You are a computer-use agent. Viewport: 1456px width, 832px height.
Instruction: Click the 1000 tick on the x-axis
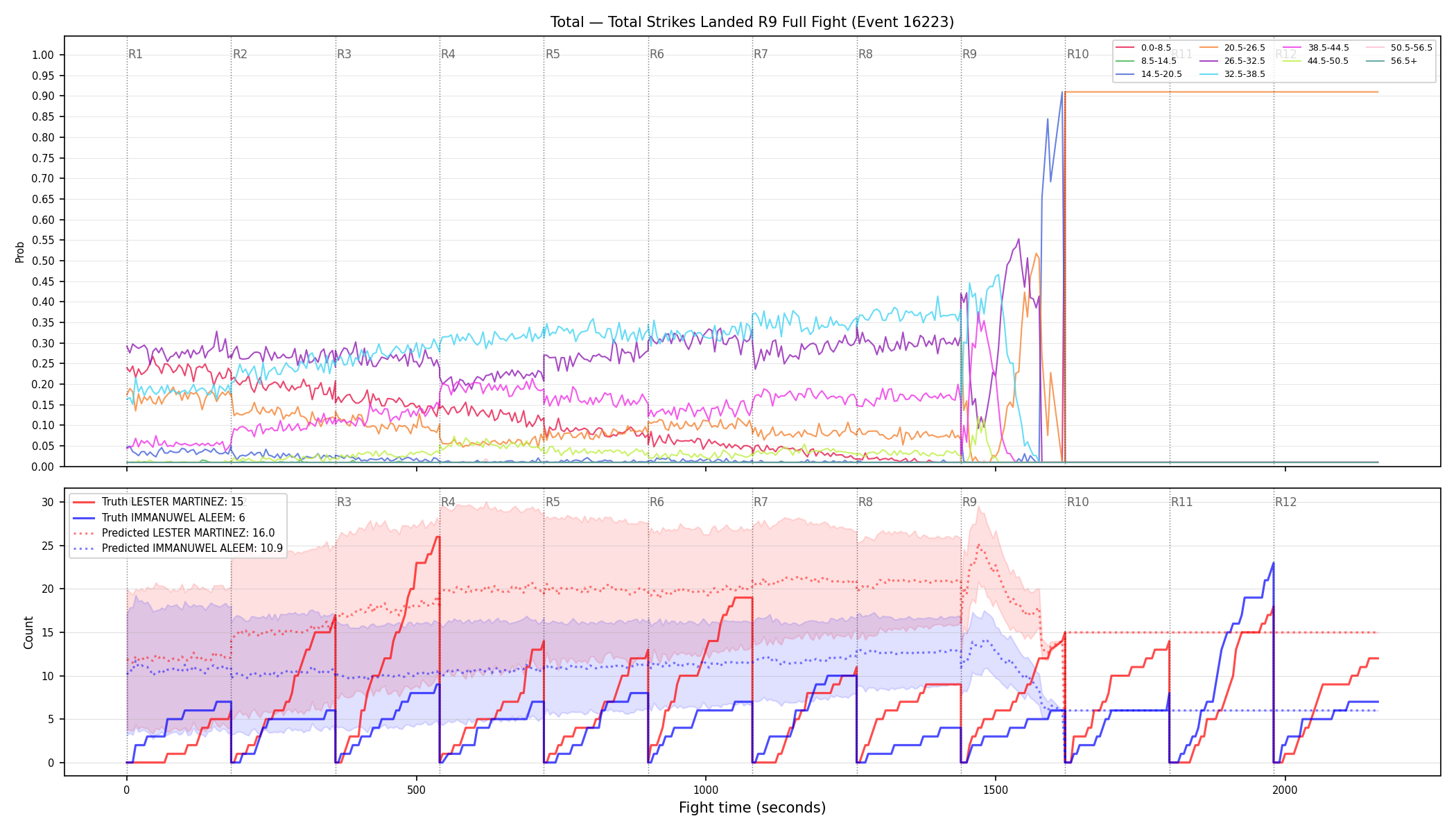click(x=706, y=790)
